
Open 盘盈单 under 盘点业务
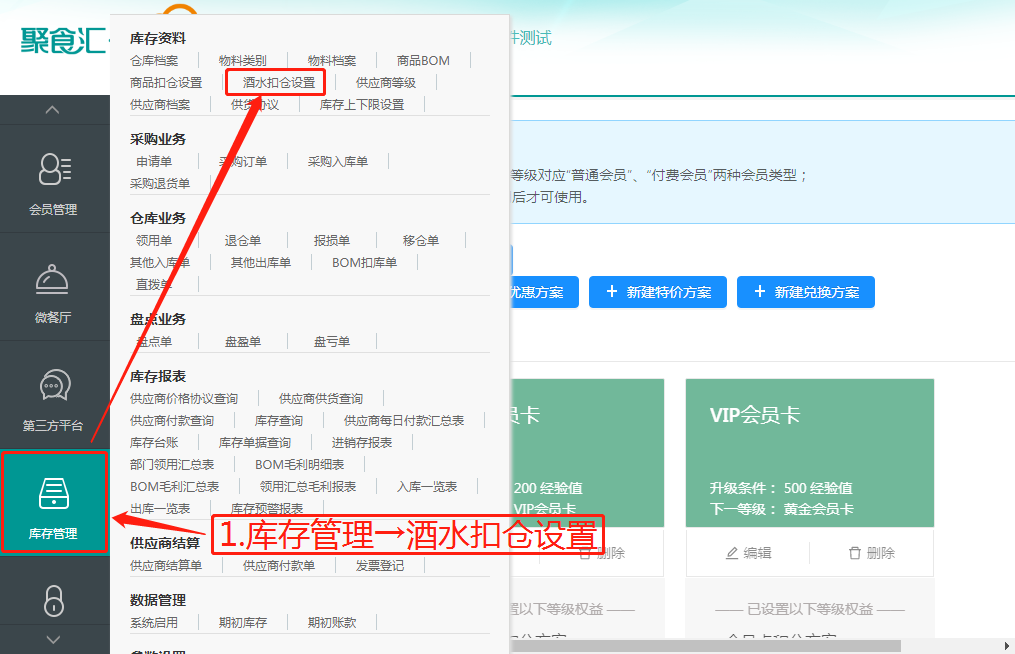tap(243, 342)
